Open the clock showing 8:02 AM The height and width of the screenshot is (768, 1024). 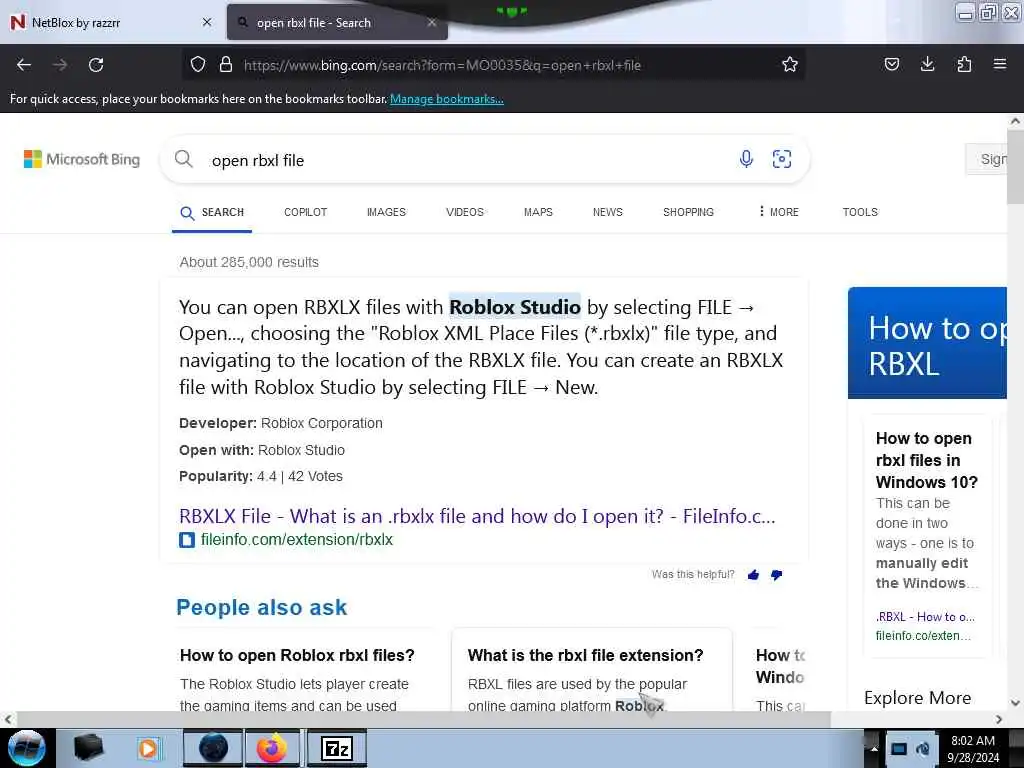pos(972,749)
